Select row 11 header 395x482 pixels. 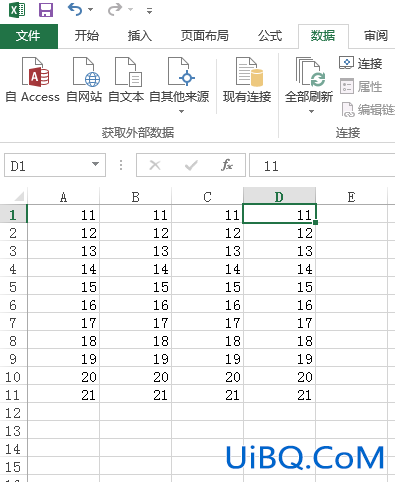(x=13, y=395)
